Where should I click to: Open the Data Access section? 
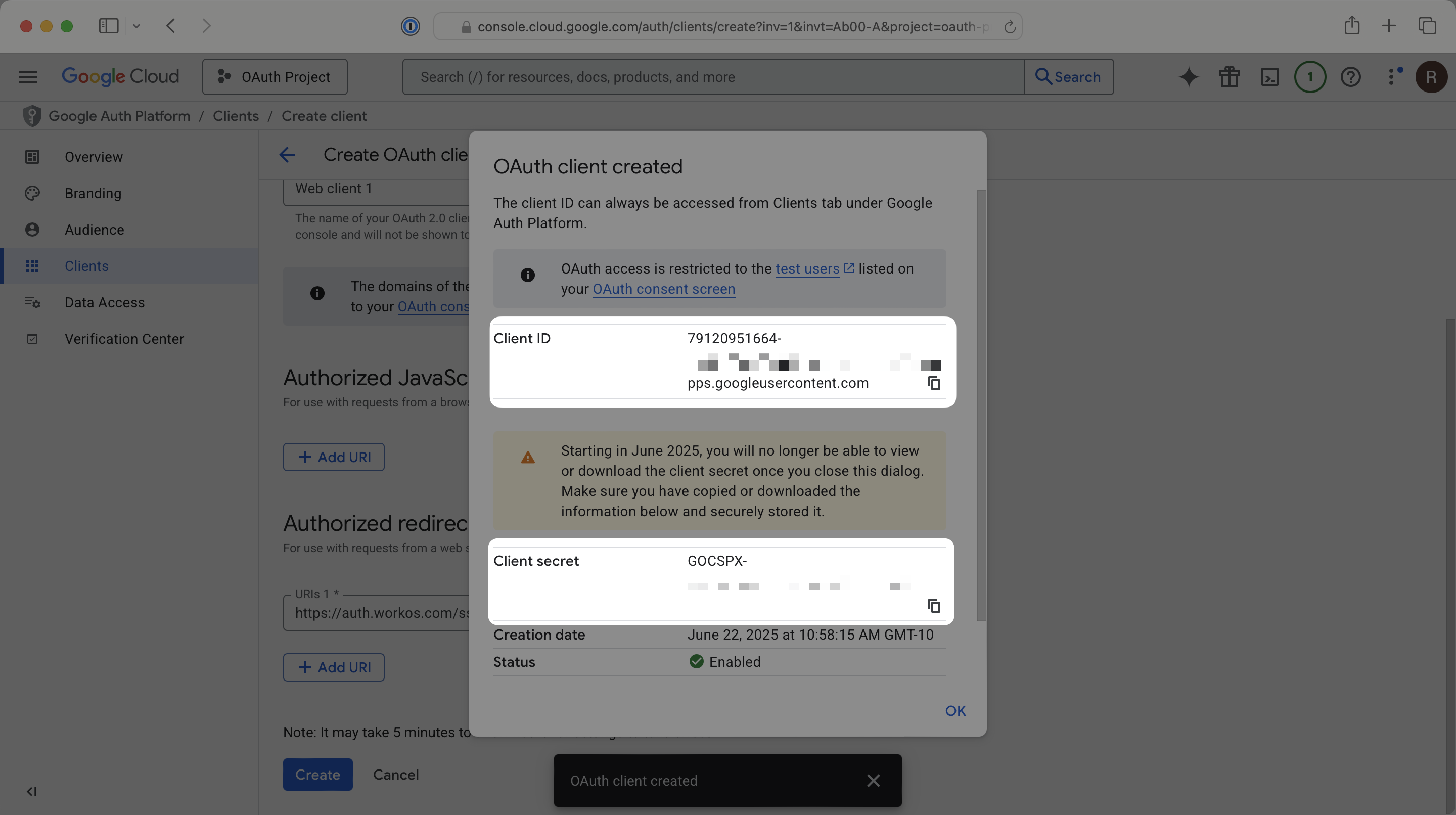(x=105, y=302)
